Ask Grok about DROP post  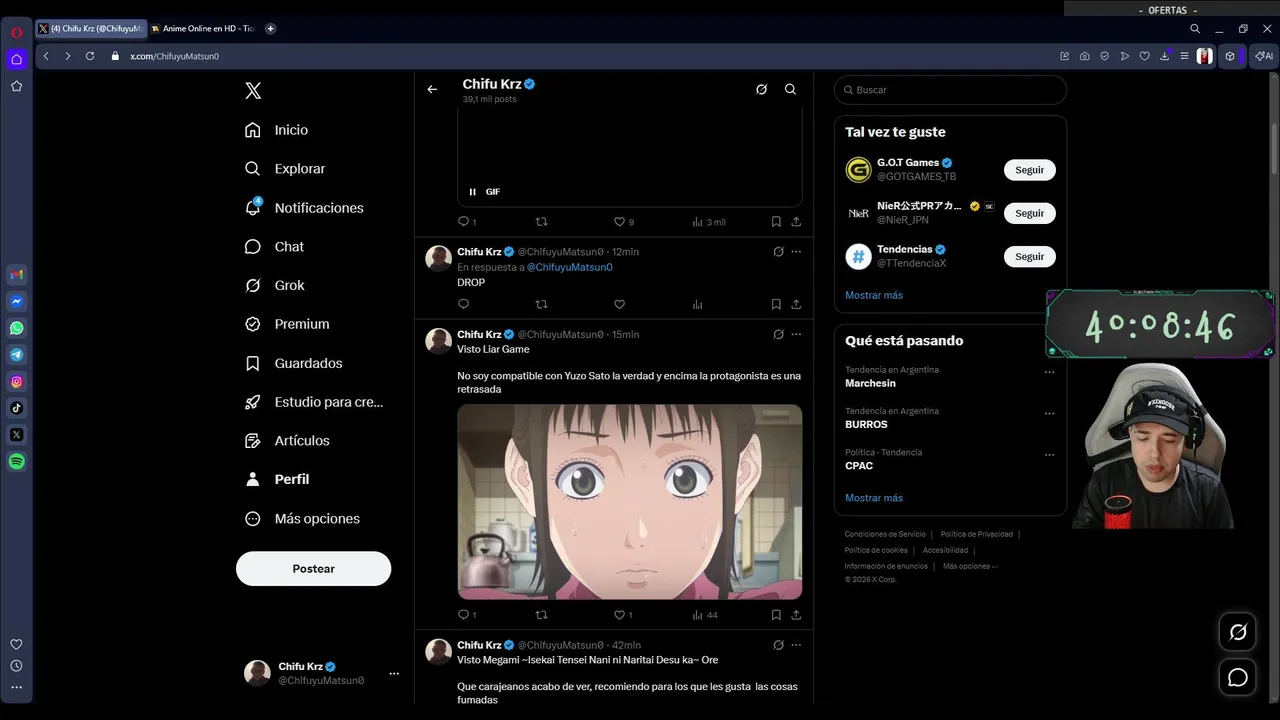pos(778,252)
